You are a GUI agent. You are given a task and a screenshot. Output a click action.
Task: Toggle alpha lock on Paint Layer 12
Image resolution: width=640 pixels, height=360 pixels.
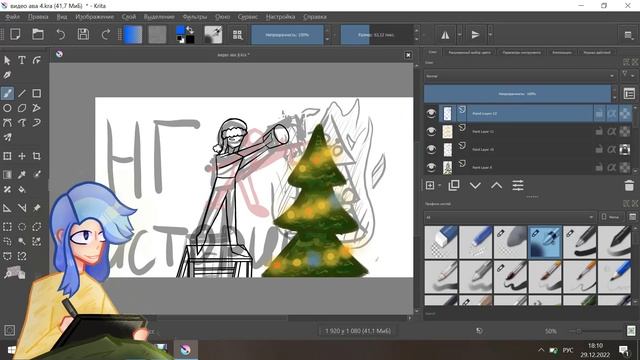pyautogui.click(x=611, y=113)
